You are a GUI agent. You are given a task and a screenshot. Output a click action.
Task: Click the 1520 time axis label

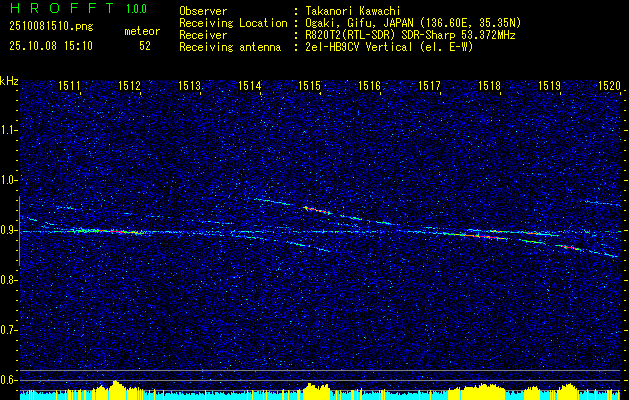[609, 85]
